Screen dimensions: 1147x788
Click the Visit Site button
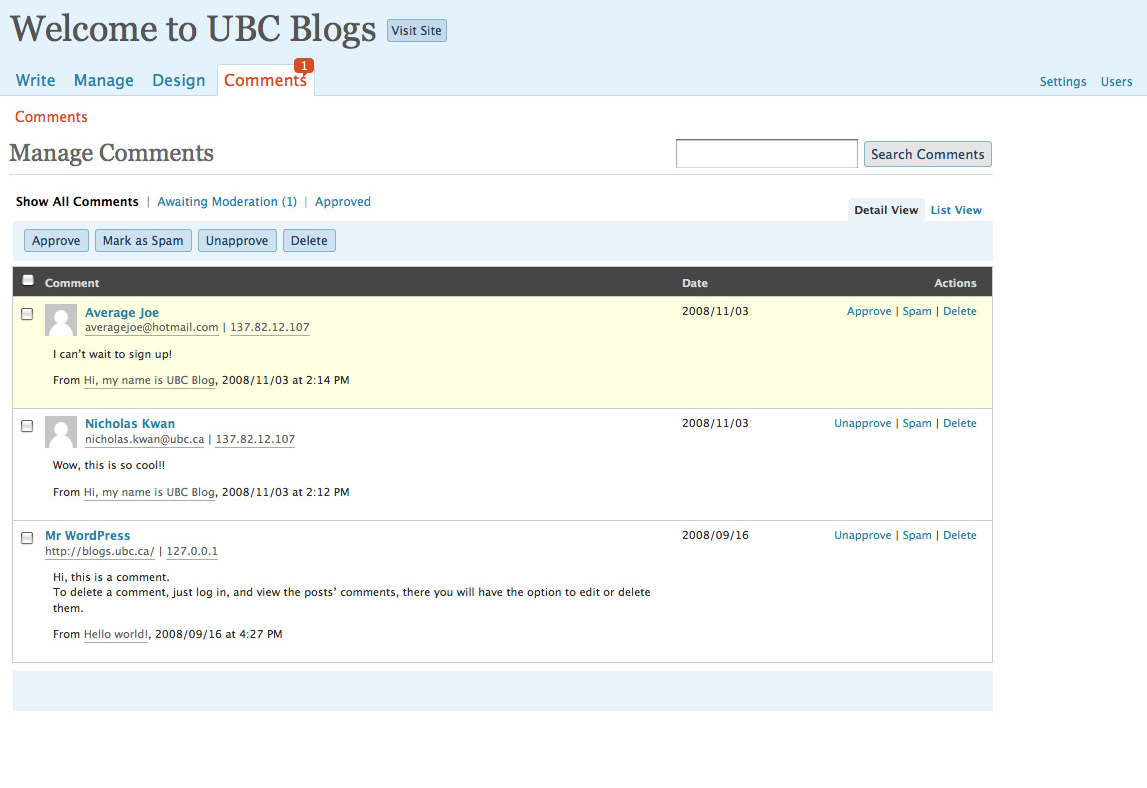click(416, 31)
